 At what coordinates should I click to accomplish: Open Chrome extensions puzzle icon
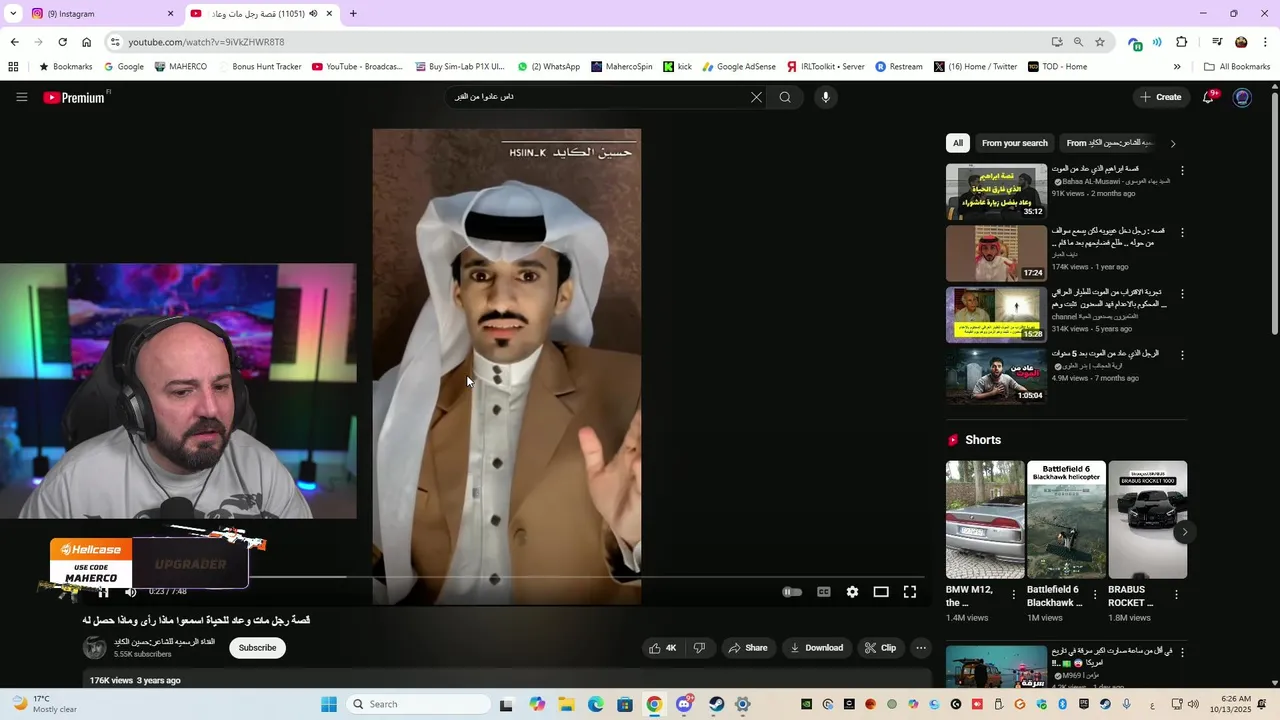[x=1182, y=42]
